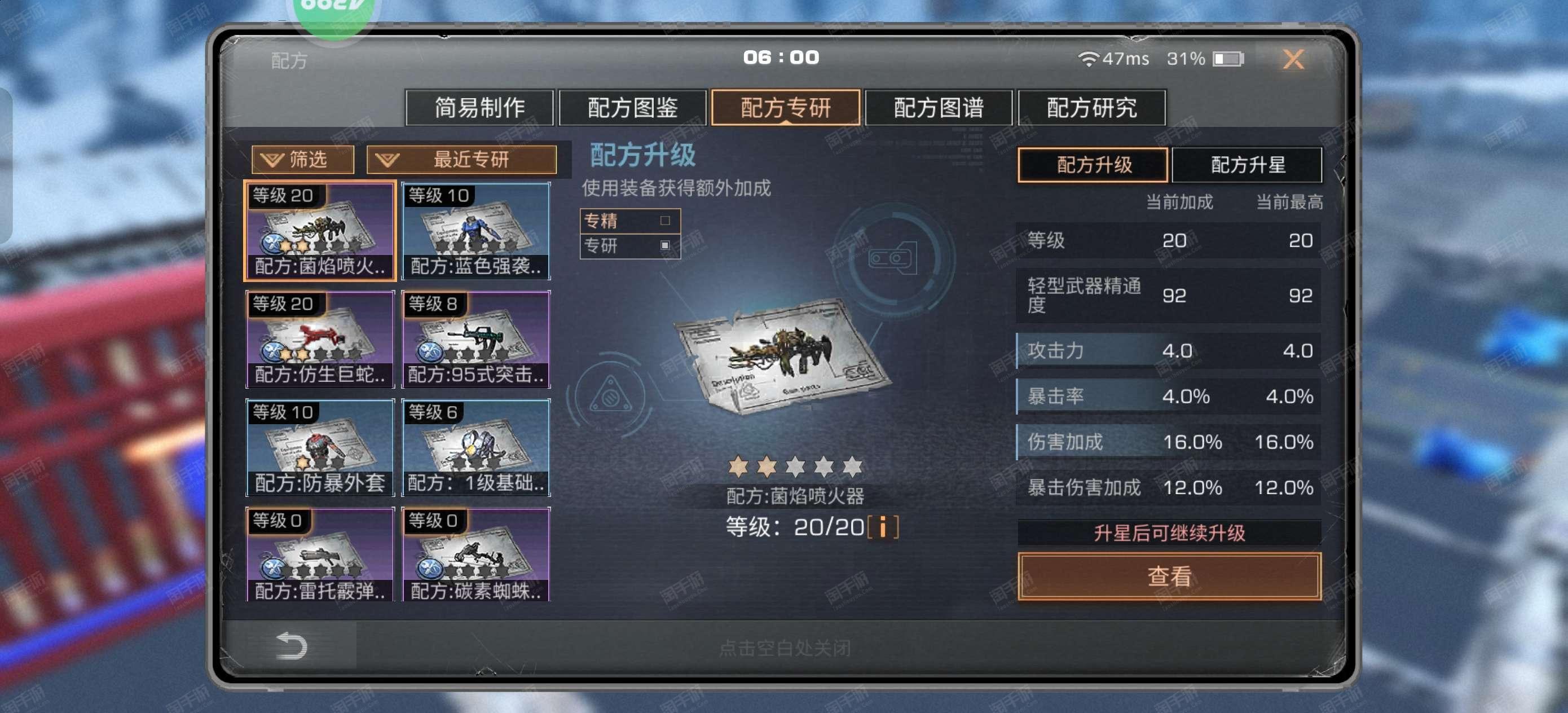This screenshot has width=1568, height=713.
Task: Open the 配方研究 tab
Action: [x=1091, y=108]
